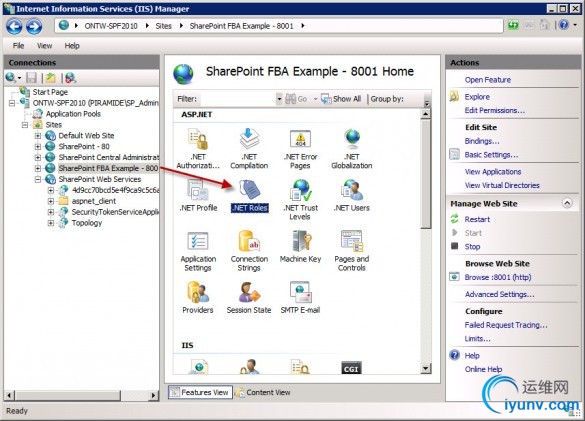Open the Help menu
The width and height of the screenshot is (585, 421).
point(72,46)
